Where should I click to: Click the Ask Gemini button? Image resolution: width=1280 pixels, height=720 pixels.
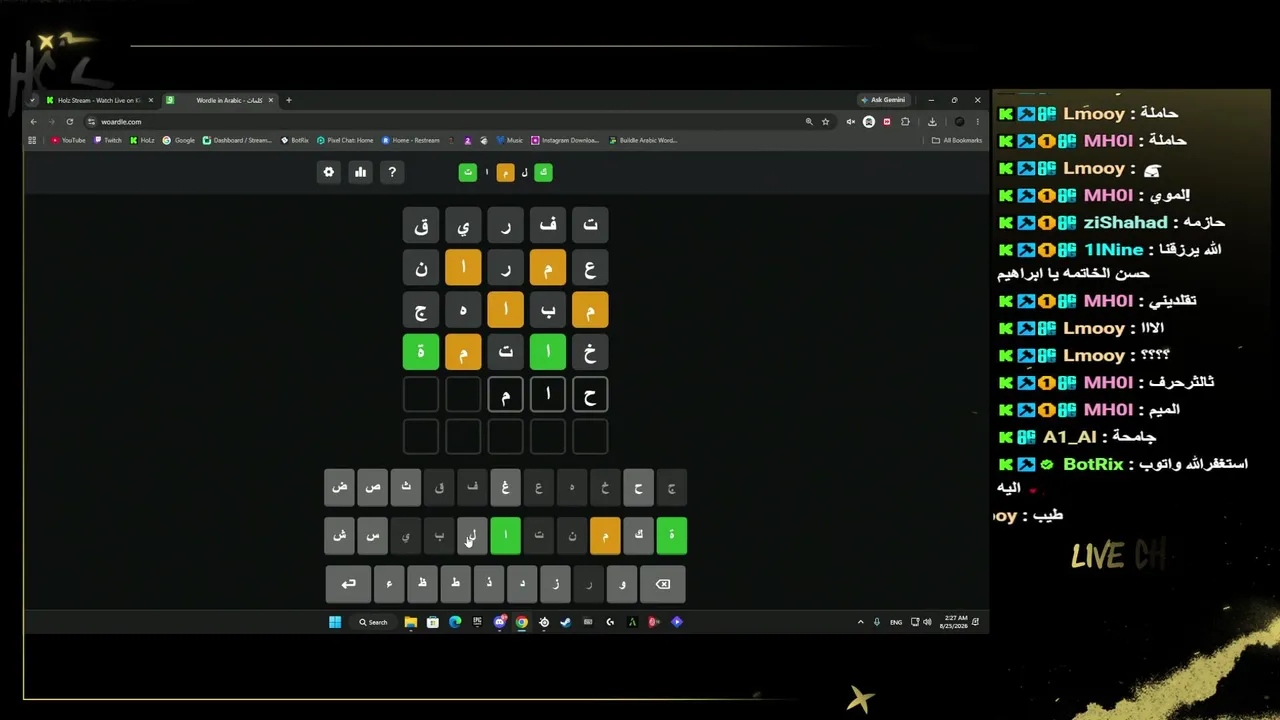pos(883,100)
